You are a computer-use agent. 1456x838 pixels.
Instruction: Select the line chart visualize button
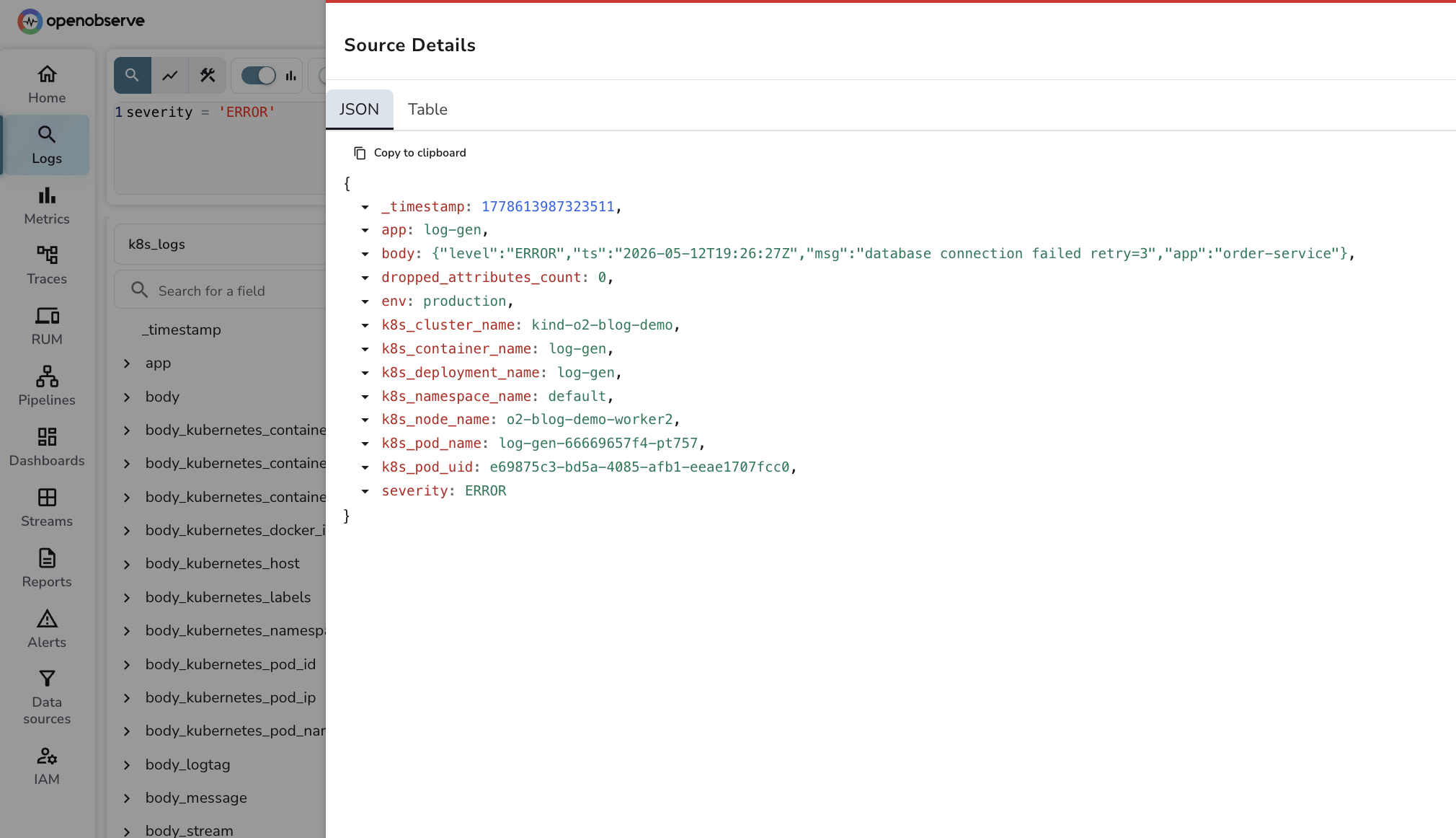(x=170, y=75)
